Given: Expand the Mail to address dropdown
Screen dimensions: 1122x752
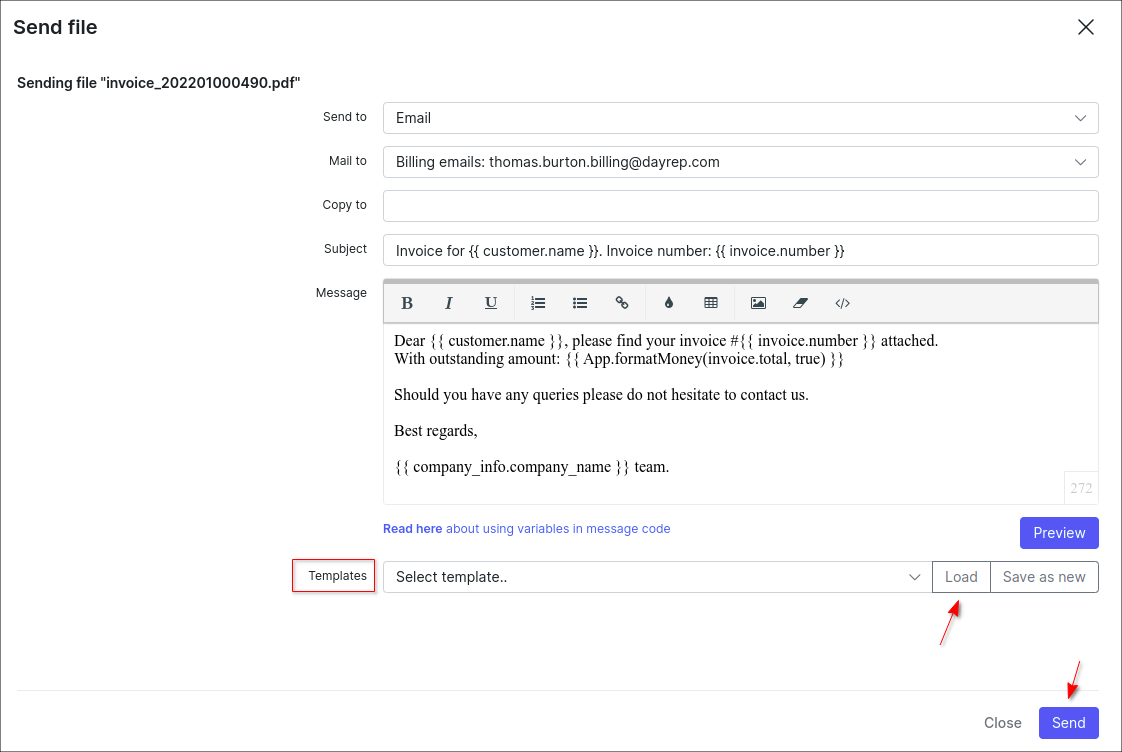Looking at the screenshot, I should click(x=740, y=162).
